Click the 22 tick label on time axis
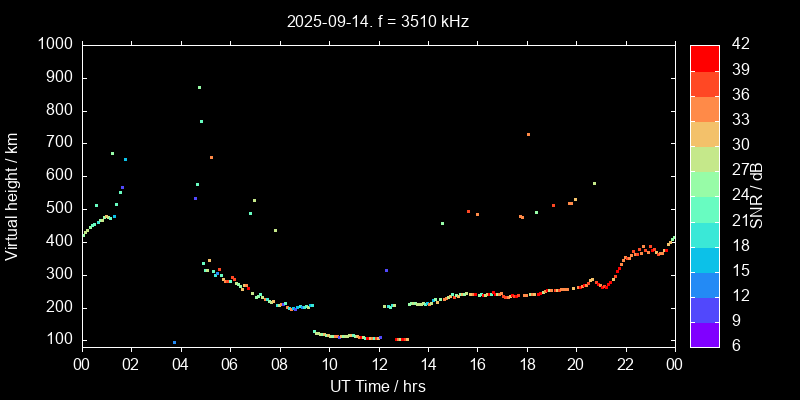This screenshot has width=800, height=400. 625,364
